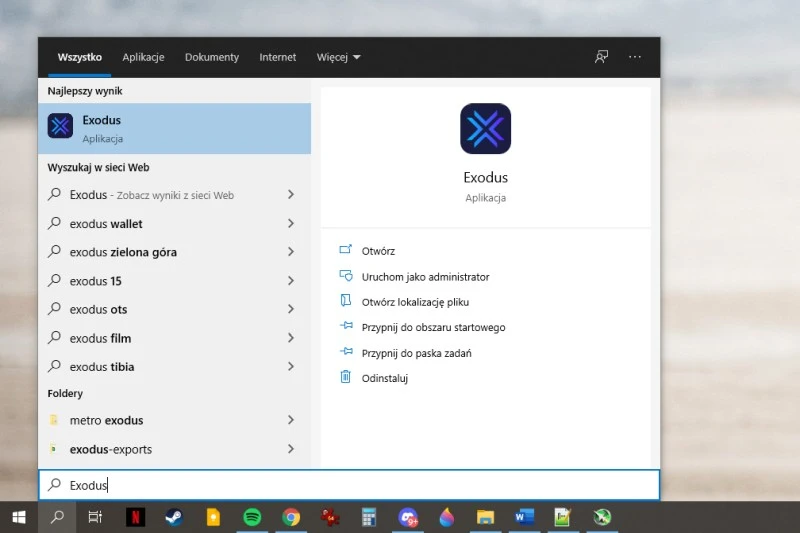Screen dimensions: 800x533
Task: Pick Przypnij do obszaru startowego
Action: point(434,327)
